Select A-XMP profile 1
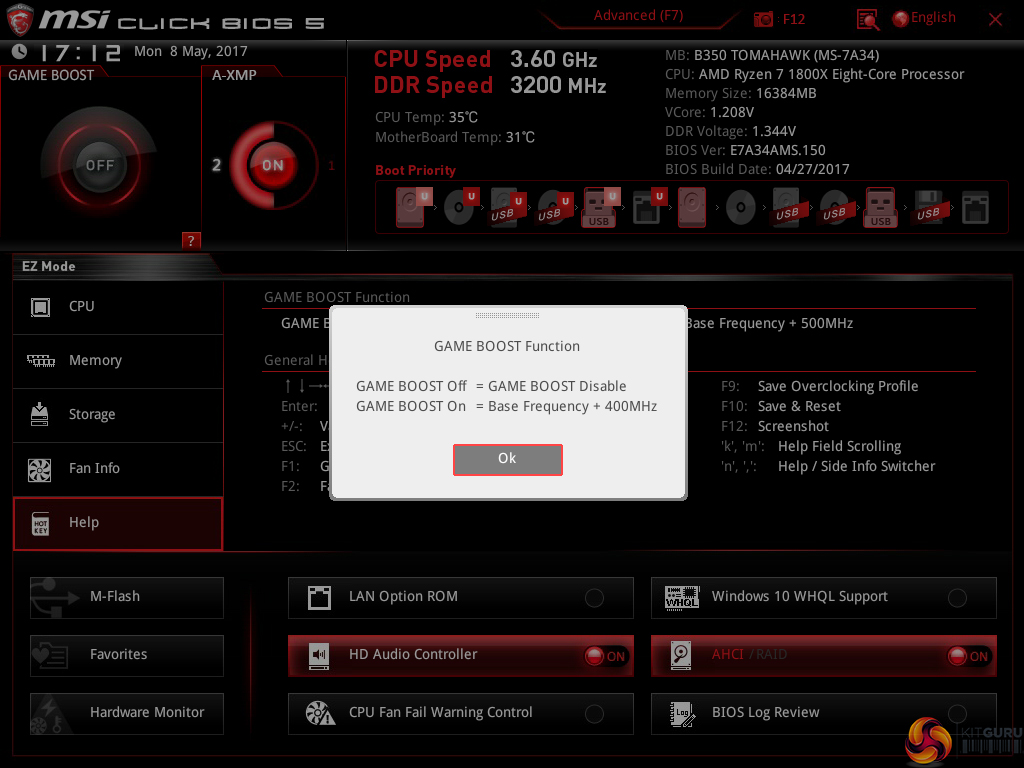Image resolution: width=1024 pixels, height=768 pixels. (331, 165)
